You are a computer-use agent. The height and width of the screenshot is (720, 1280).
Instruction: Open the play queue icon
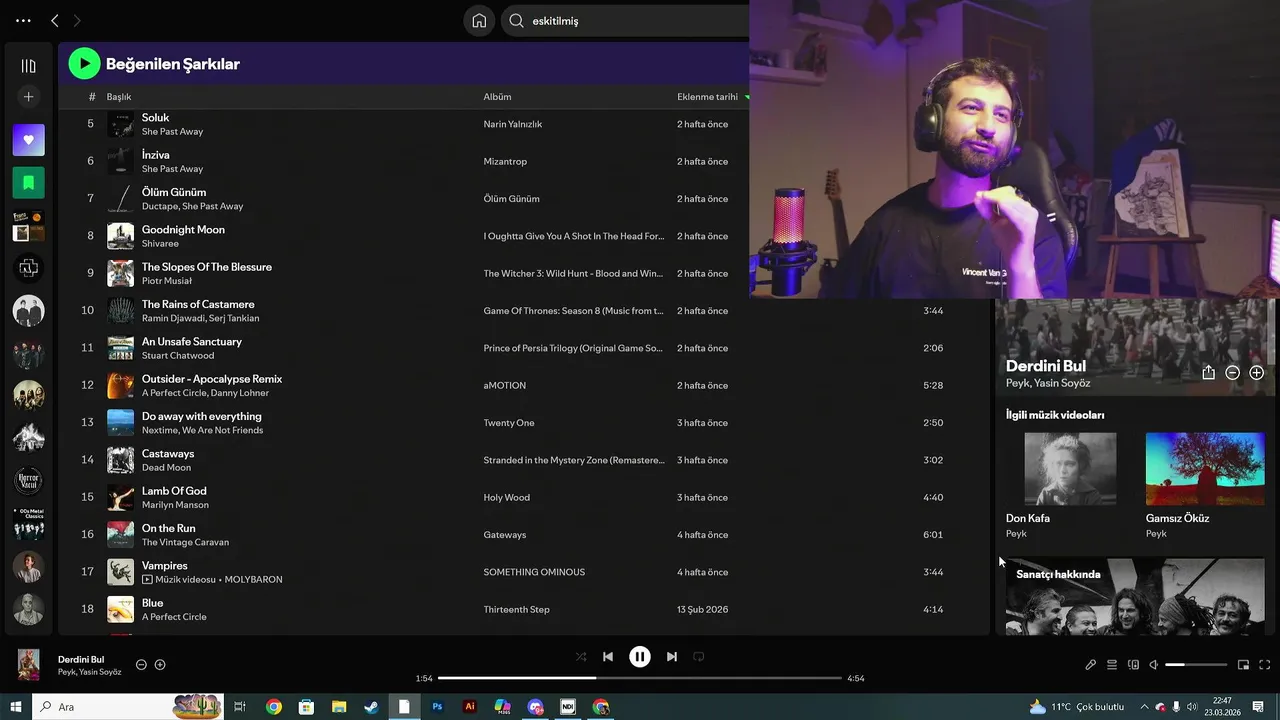(1112, 665)
